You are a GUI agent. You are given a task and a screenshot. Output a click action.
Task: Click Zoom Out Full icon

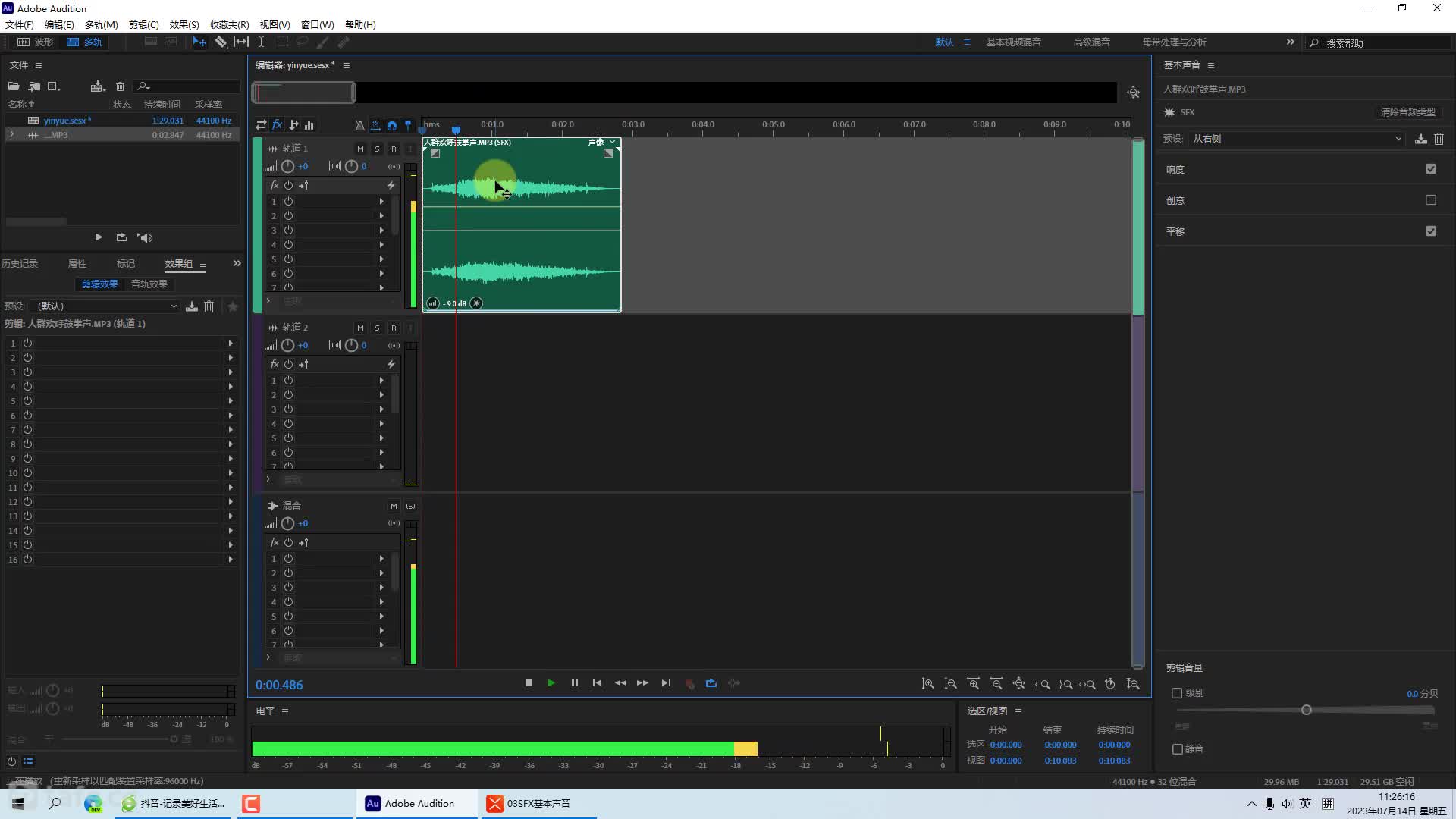coord(1019,684)
